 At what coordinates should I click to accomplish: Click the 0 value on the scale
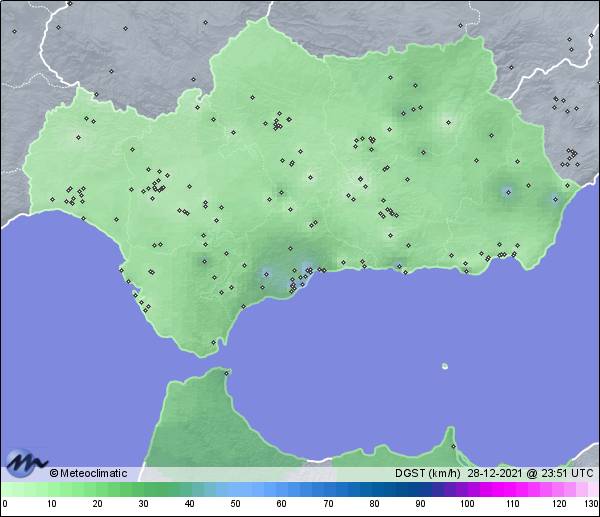pos(5,504)
